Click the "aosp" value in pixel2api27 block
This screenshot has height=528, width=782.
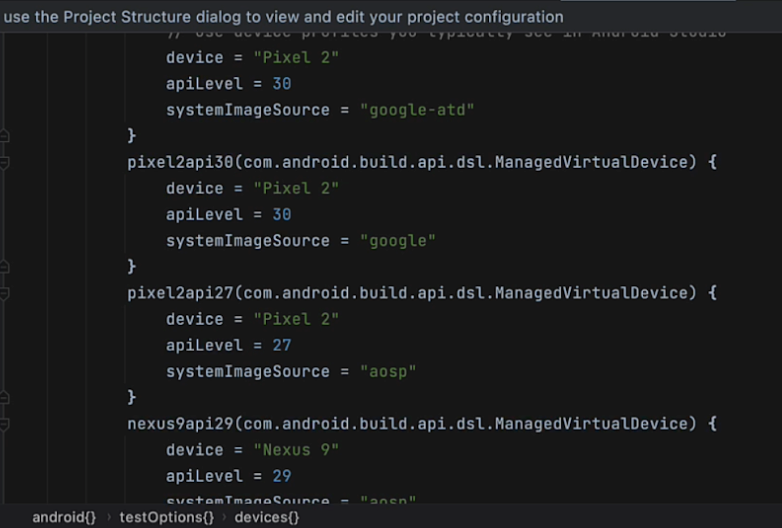(388, 371)
